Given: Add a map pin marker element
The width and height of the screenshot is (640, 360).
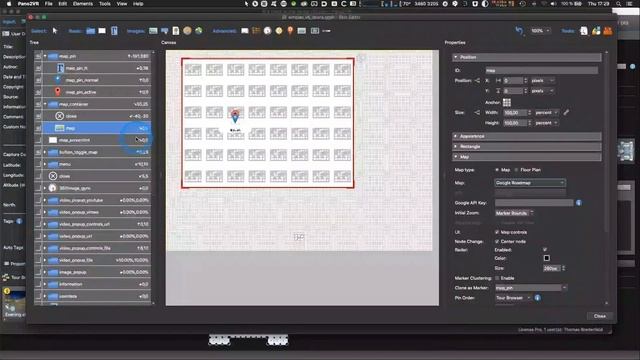Looking at the screenshot, I should click(x=290, y=31).
